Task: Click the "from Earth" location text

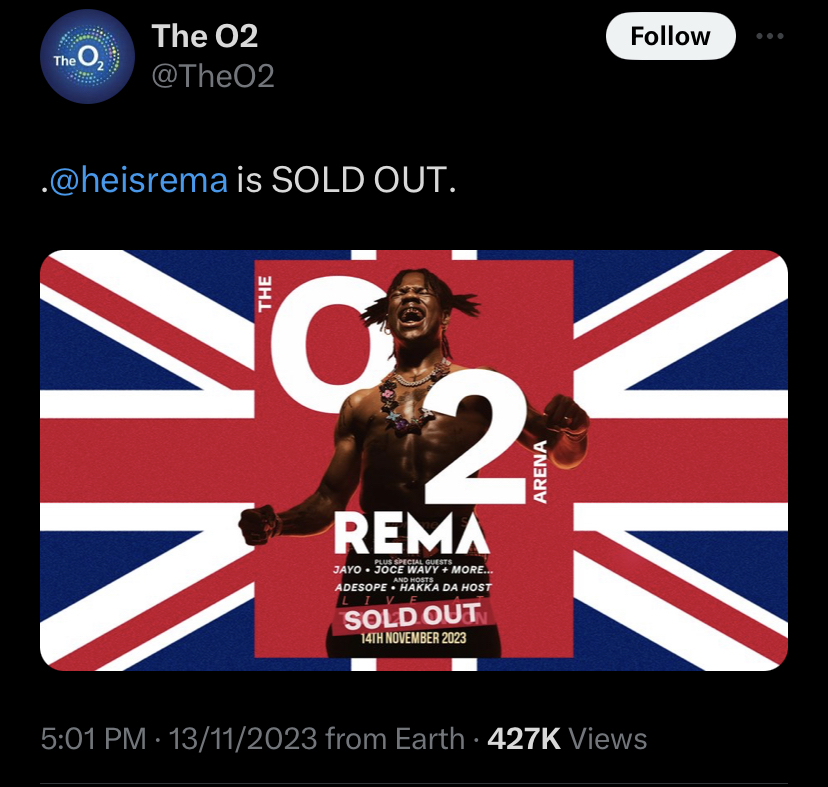Action: pos(394,739)
